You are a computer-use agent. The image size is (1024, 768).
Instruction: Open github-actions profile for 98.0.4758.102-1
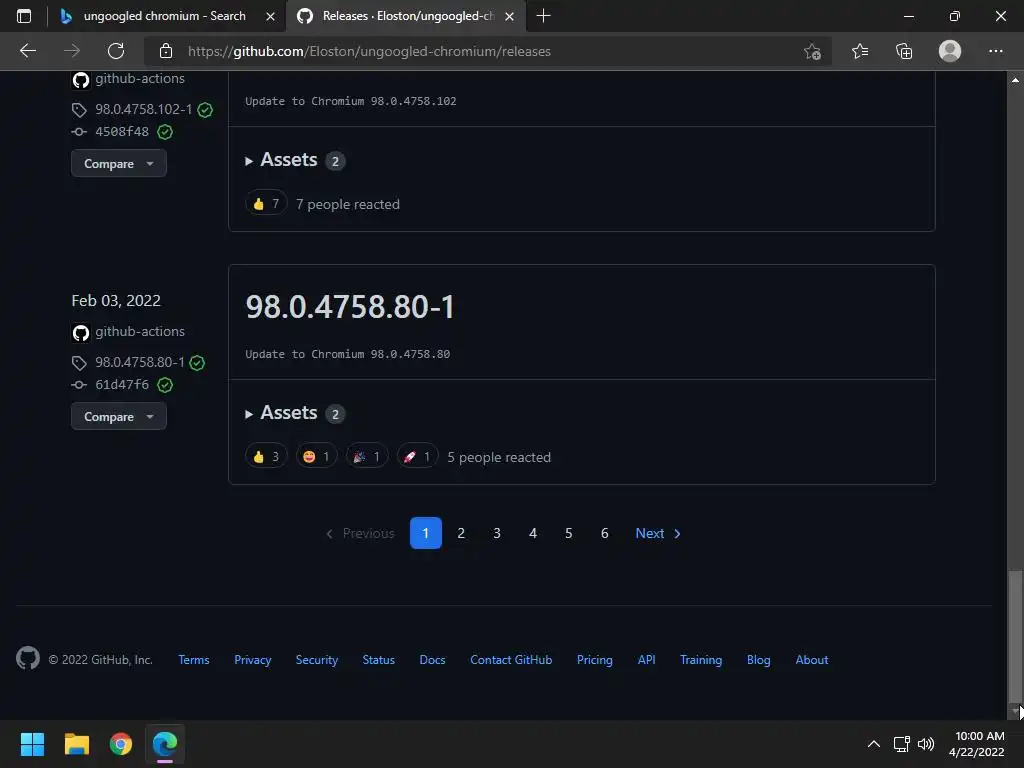[140, 78]
